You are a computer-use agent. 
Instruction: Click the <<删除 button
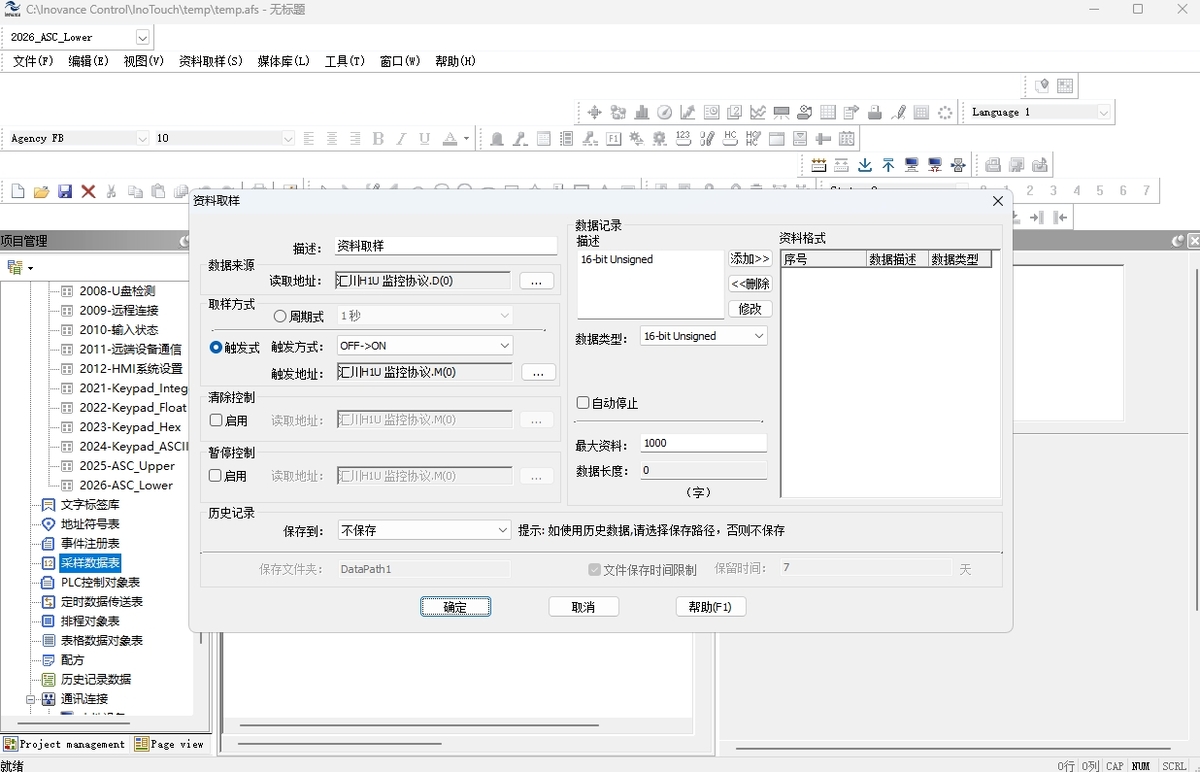click(750, 284)
